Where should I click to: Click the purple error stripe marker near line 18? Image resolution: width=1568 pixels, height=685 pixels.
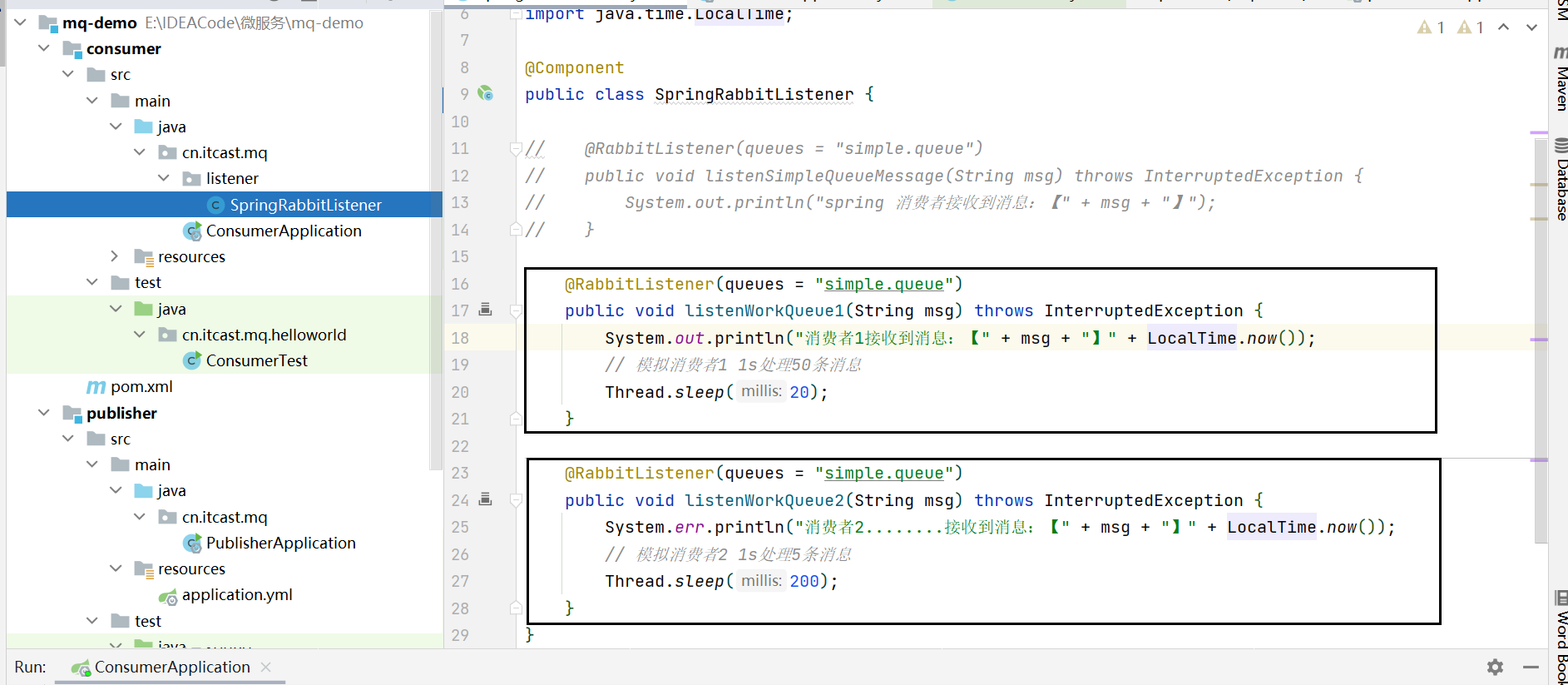[x=1539, y=340]
